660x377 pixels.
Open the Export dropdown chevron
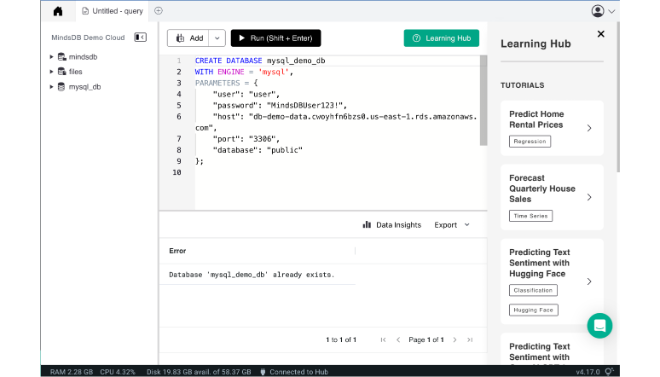tap(467, 225)
